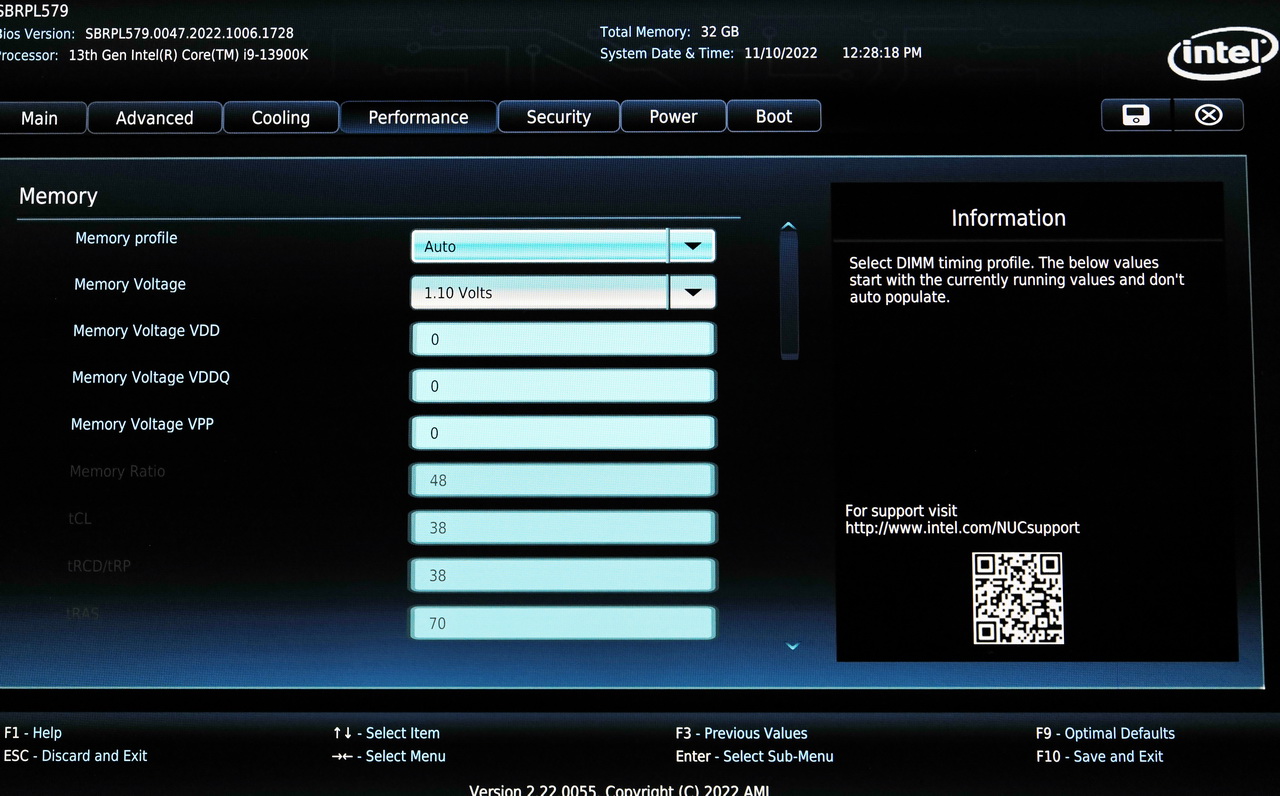Click F3 - Previous Values
Image resolution: width=1280 pixels, height=796 pixels.
pos(741,733)
